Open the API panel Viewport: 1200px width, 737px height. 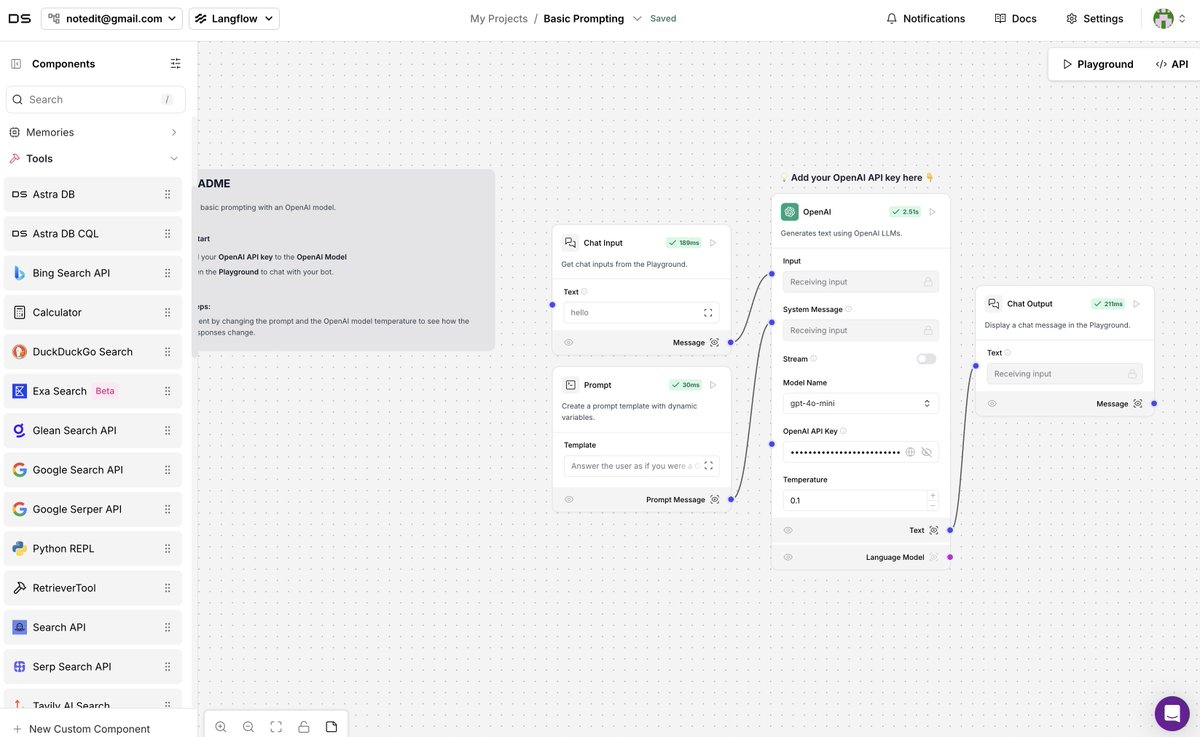(x=1172, y=64)
